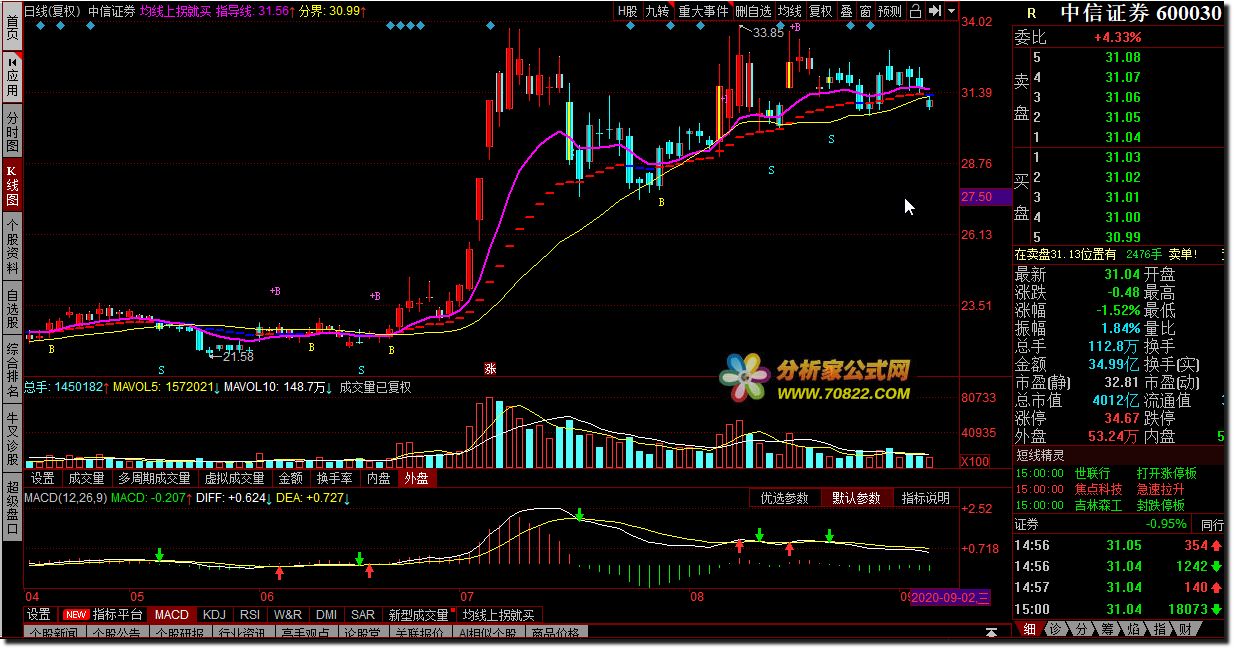1234x648 pixels.
Task: Open the NEW 指标平台 tab
Action: click(103, 614)
